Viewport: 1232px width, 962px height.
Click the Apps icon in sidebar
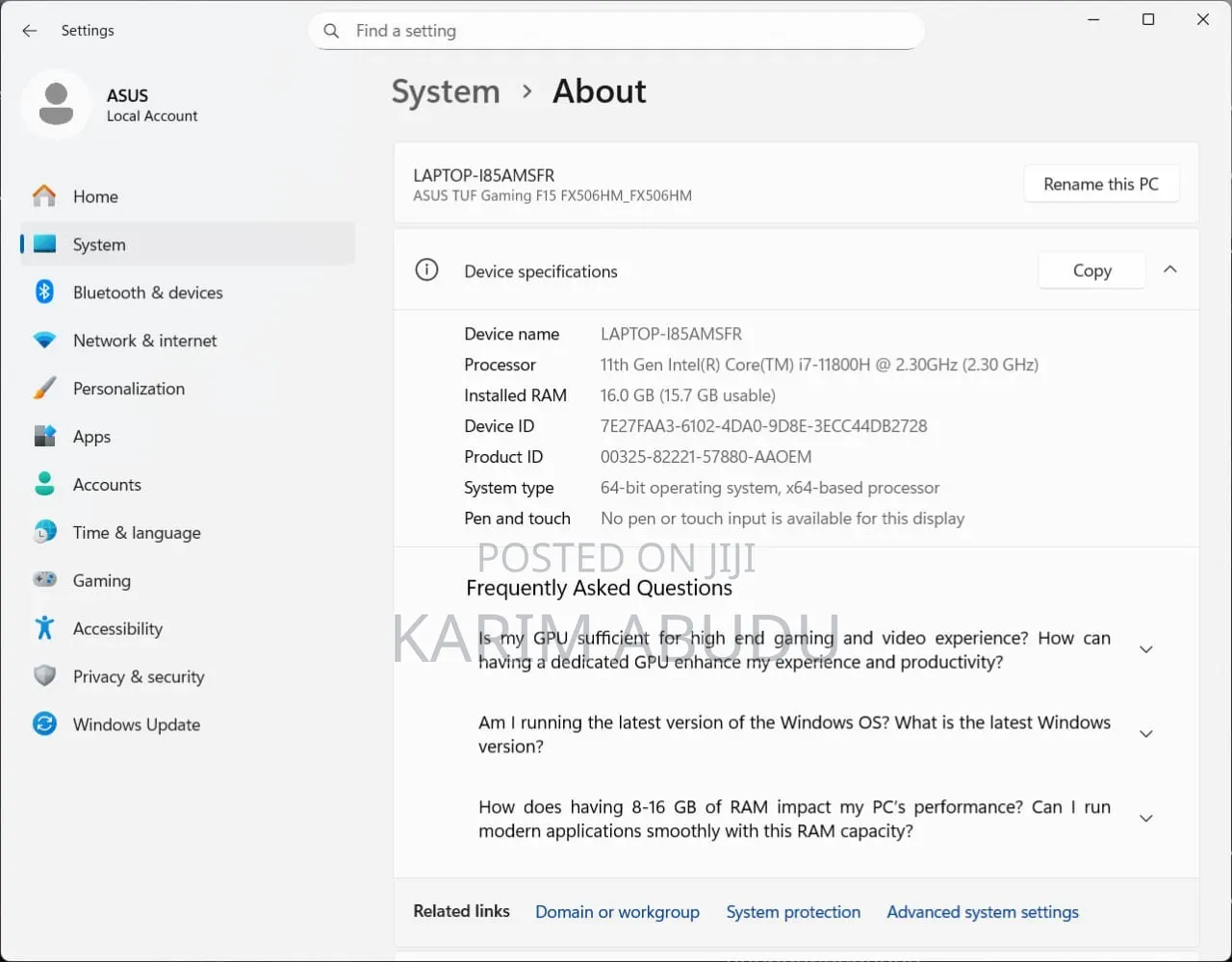point(44,437)
